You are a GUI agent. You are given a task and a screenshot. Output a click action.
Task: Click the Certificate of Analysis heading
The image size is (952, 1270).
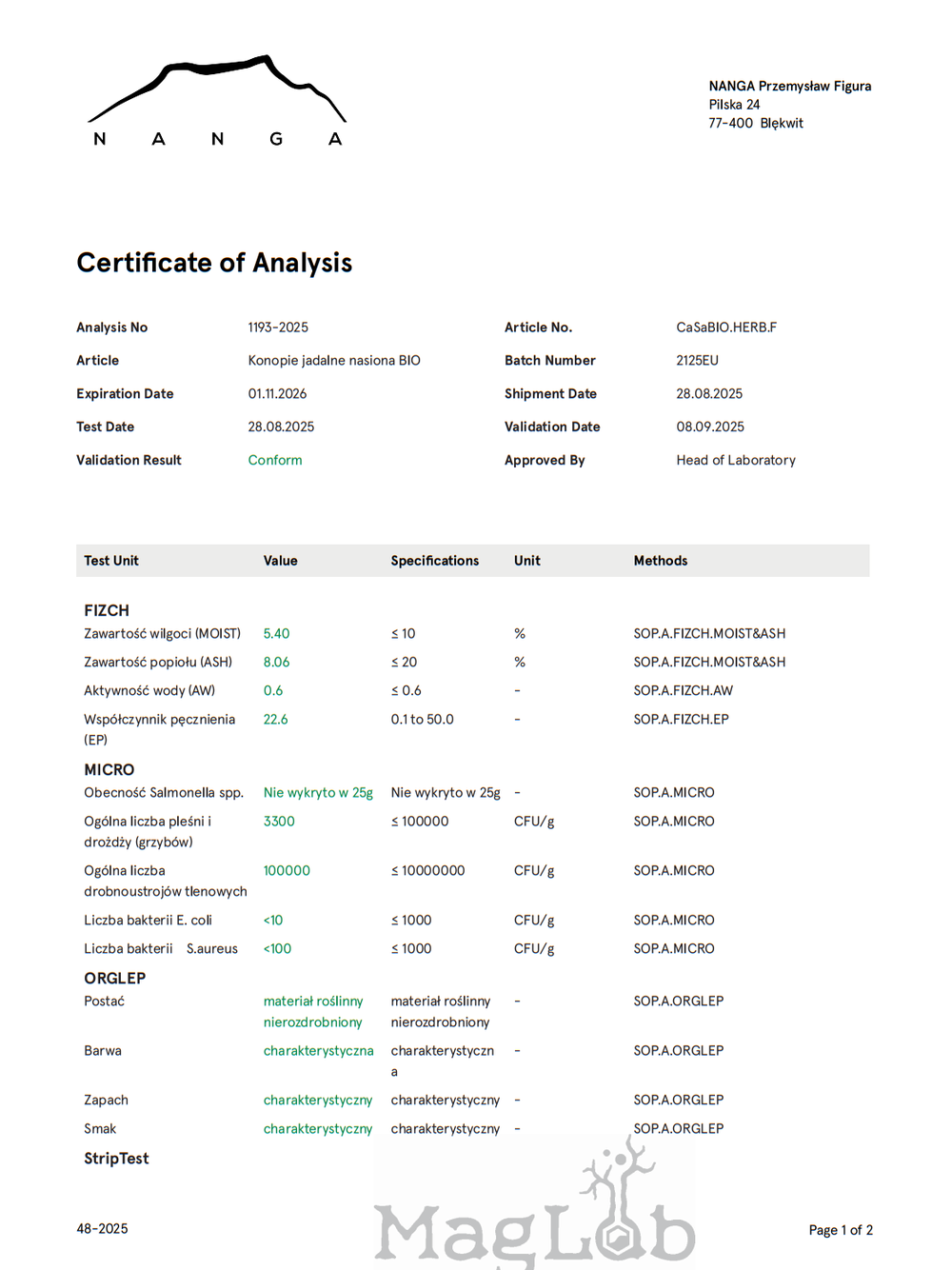pyautogui.click(x=214, y=263)
